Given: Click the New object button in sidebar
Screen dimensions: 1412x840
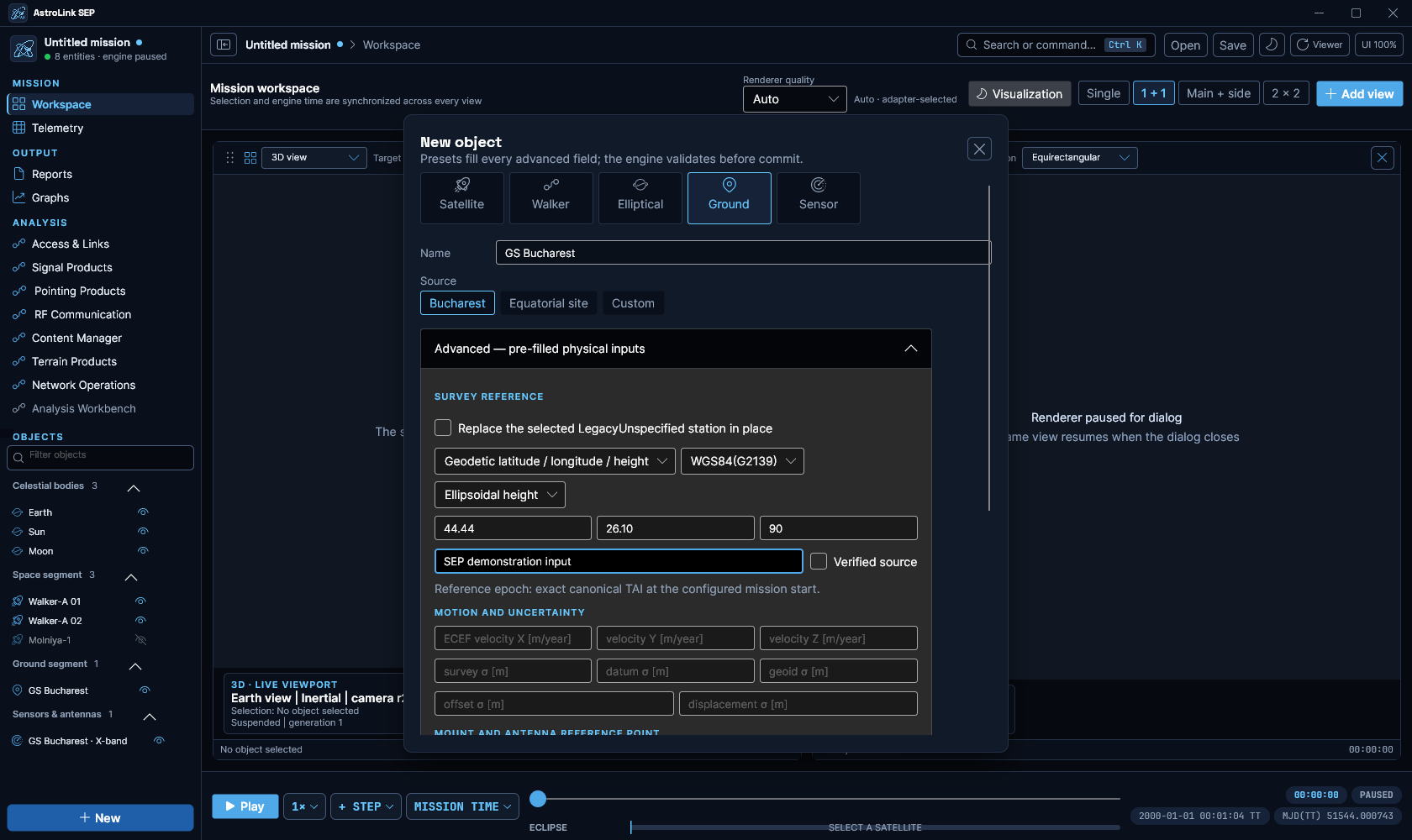Looking at the screenshot, I should click(100, 817).
